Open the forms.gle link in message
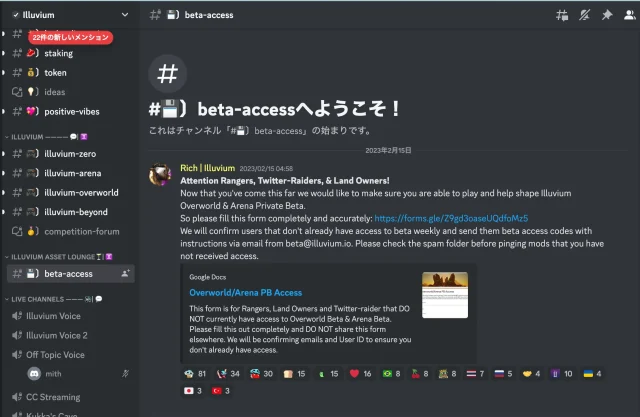This screenshot has height=417, width=640. click(451, 218)
